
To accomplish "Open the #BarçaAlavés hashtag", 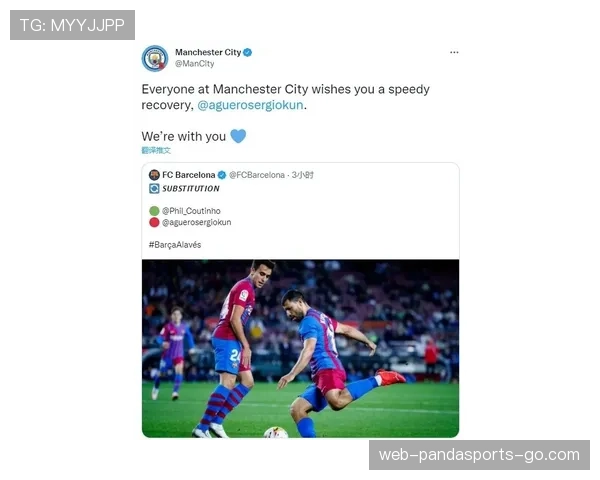I will (175, 245).
